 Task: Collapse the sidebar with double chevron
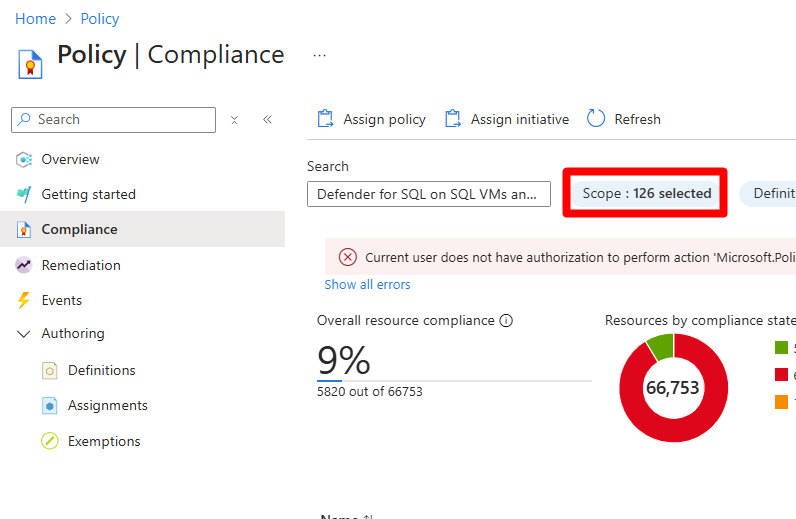[268, 119]
